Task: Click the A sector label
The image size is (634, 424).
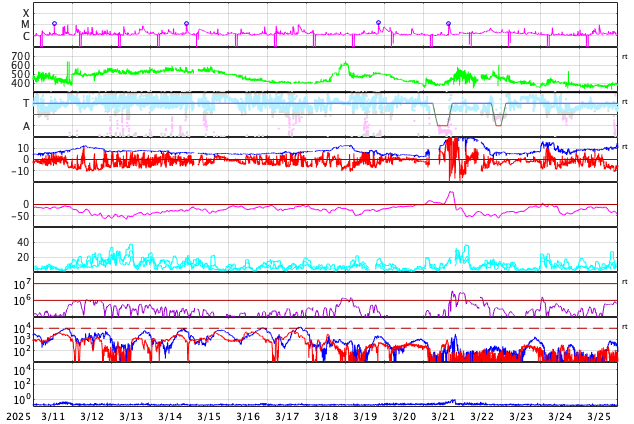Action: pyautogui.click(x=26, y=126)
